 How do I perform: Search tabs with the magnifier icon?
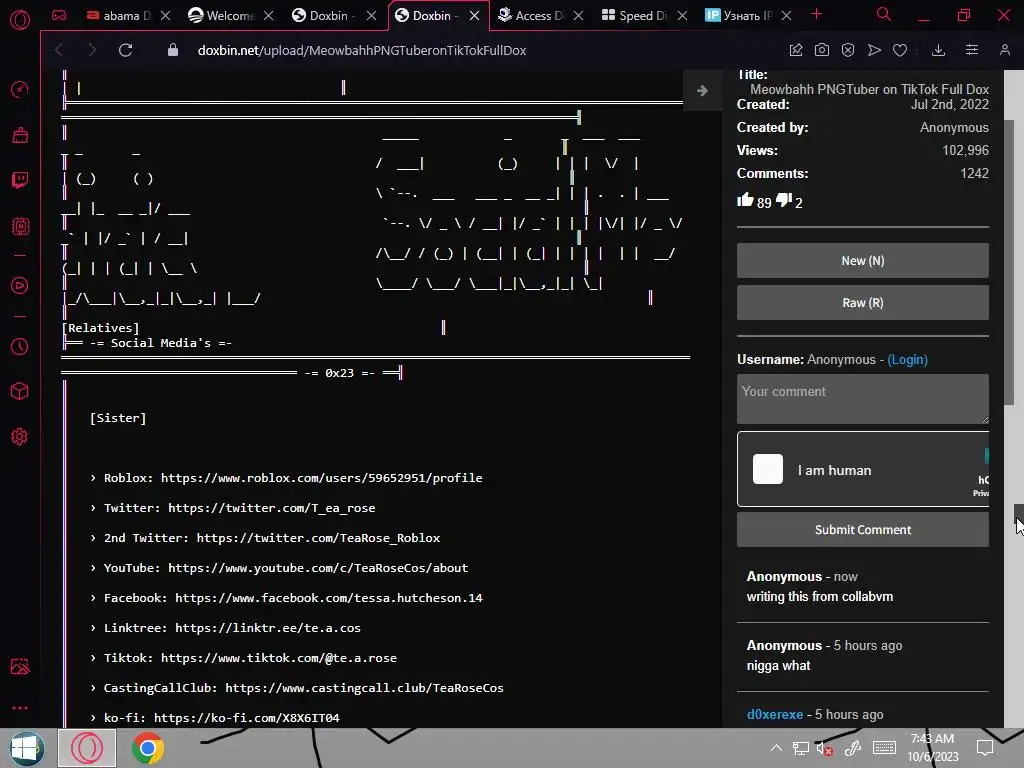(x=884, y=14)
